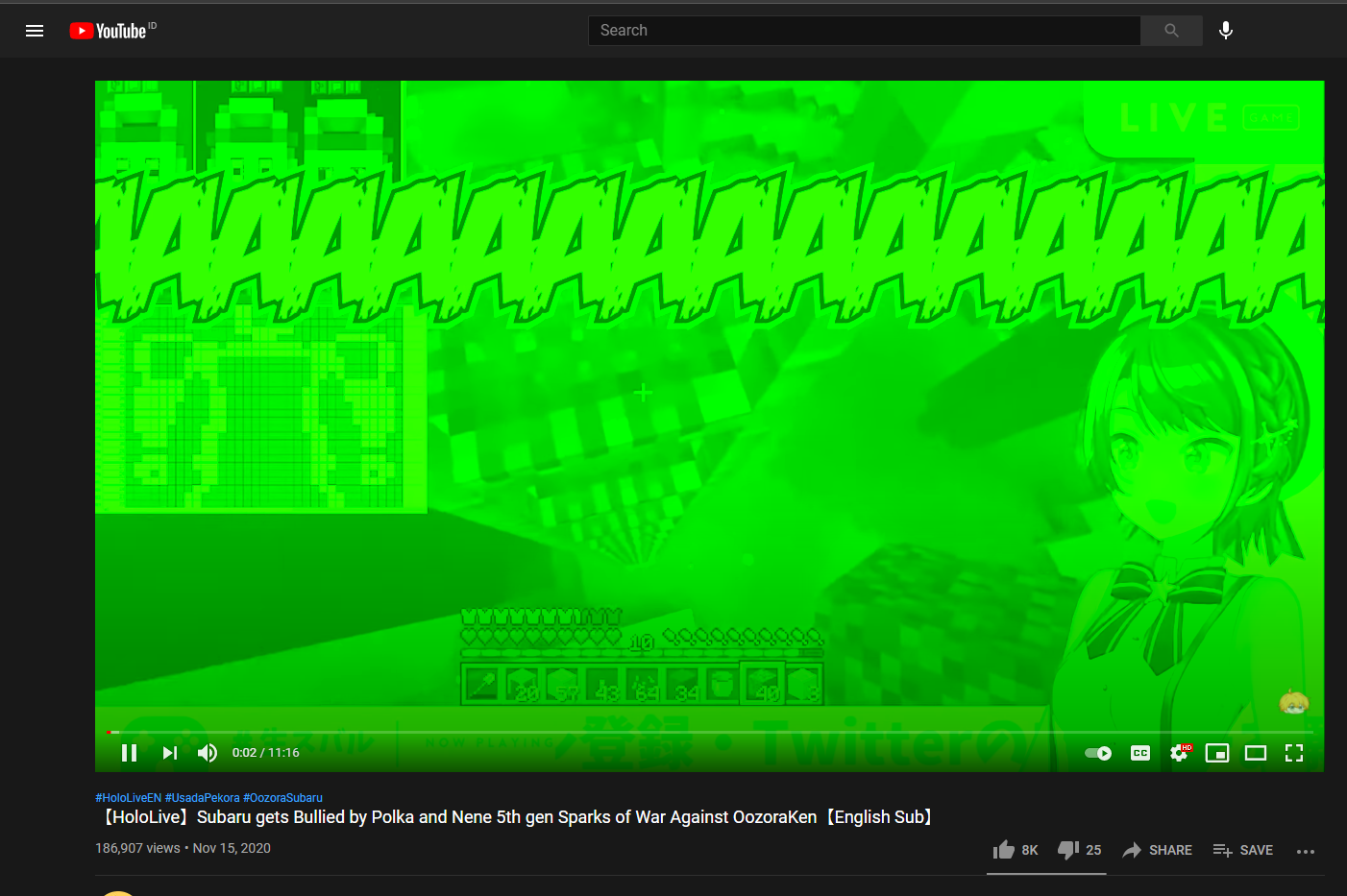Open the player settings gear
Viewport: 1347px width, 896px height.
pos(1180,753)
